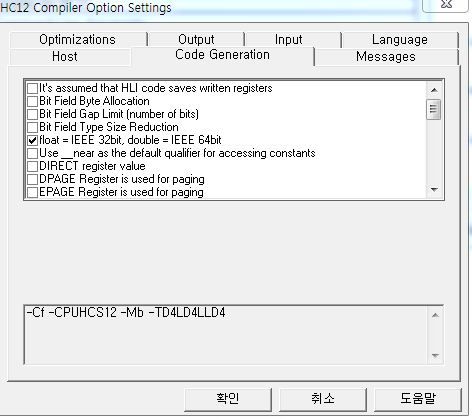Uncheck float = IEEE 32bit, double = IEEE 64bit
The height and width of the screenshot is (419, 472).
(x=32, y=140)
